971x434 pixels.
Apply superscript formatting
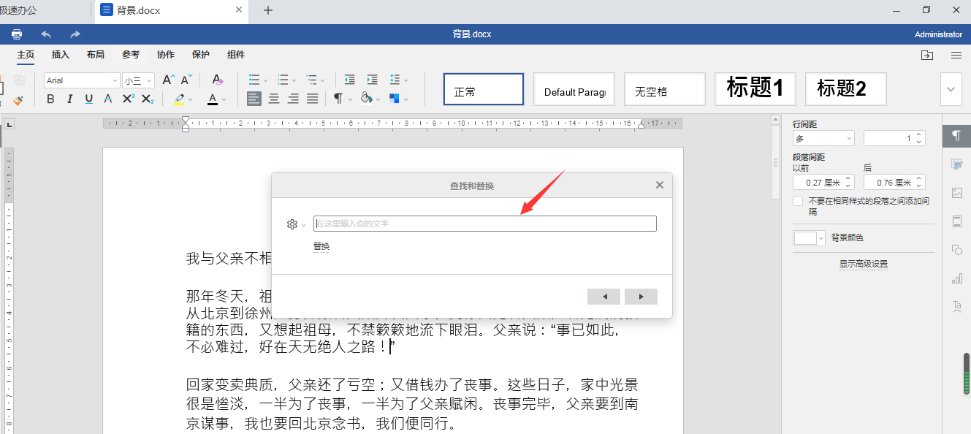(x=128, y=98)
